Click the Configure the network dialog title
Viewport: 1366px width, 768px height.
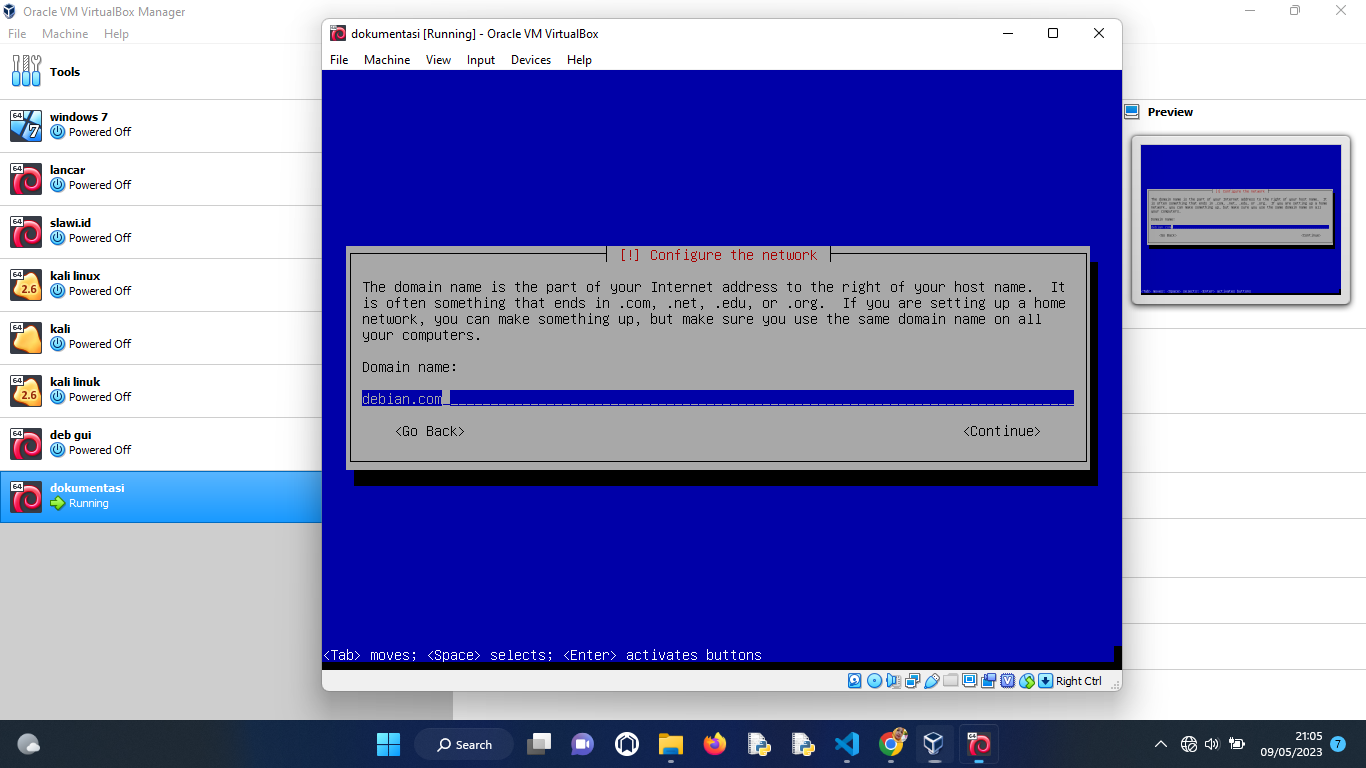pyautogui.click(x=718, y=255)
